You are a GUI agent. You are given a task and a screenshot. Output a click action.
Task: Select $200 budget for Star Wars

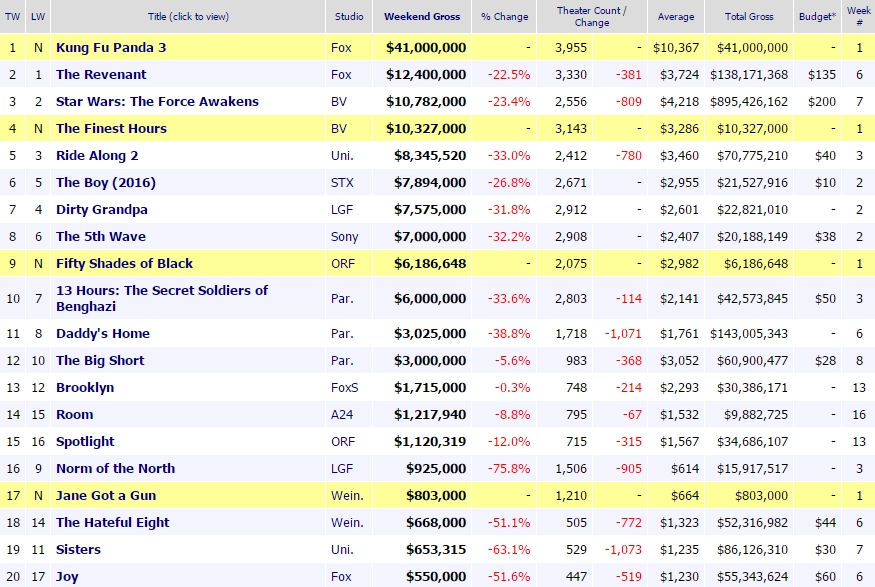pyautogui.click(x=822, y=101)
